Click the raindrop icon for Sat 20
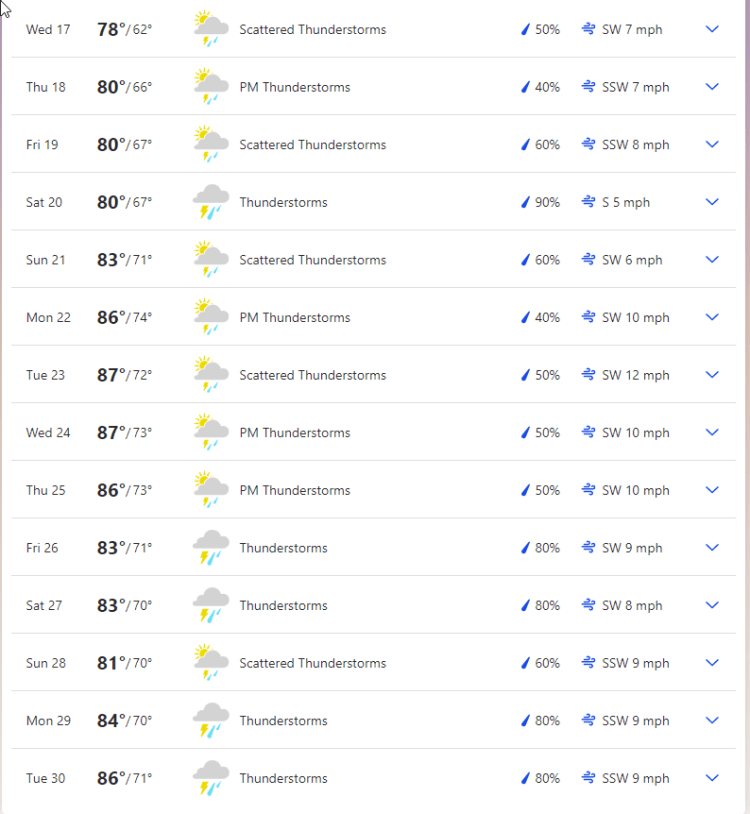This screenshot has width=750, height=814. pyautogui.click(x=525, y=202)
